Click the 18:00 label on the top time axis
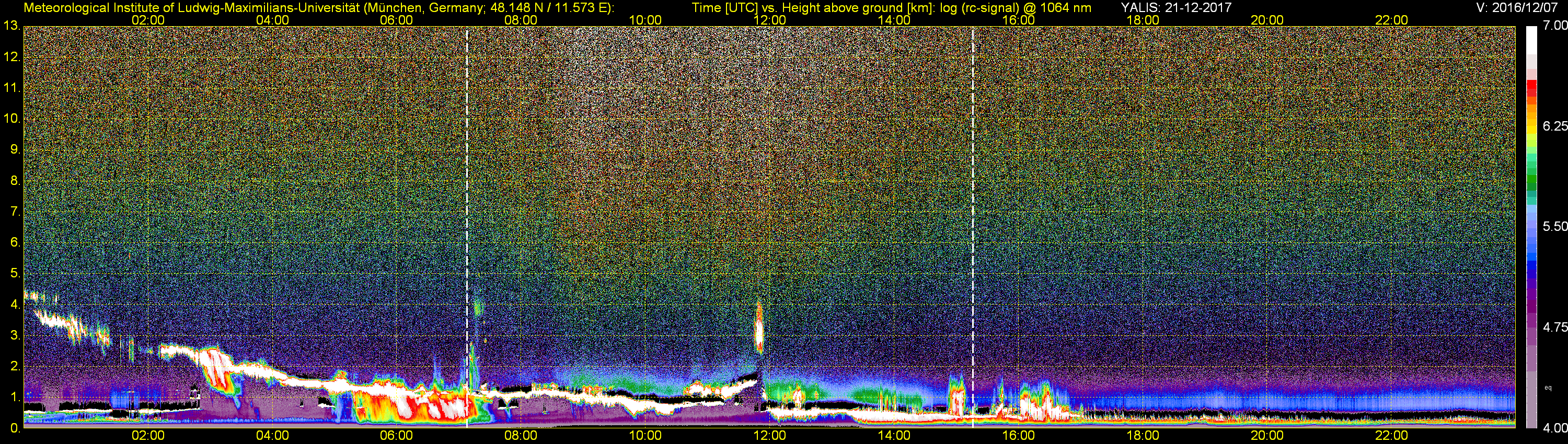The width and height of the screenshot is (1568, 444). 1143,20
